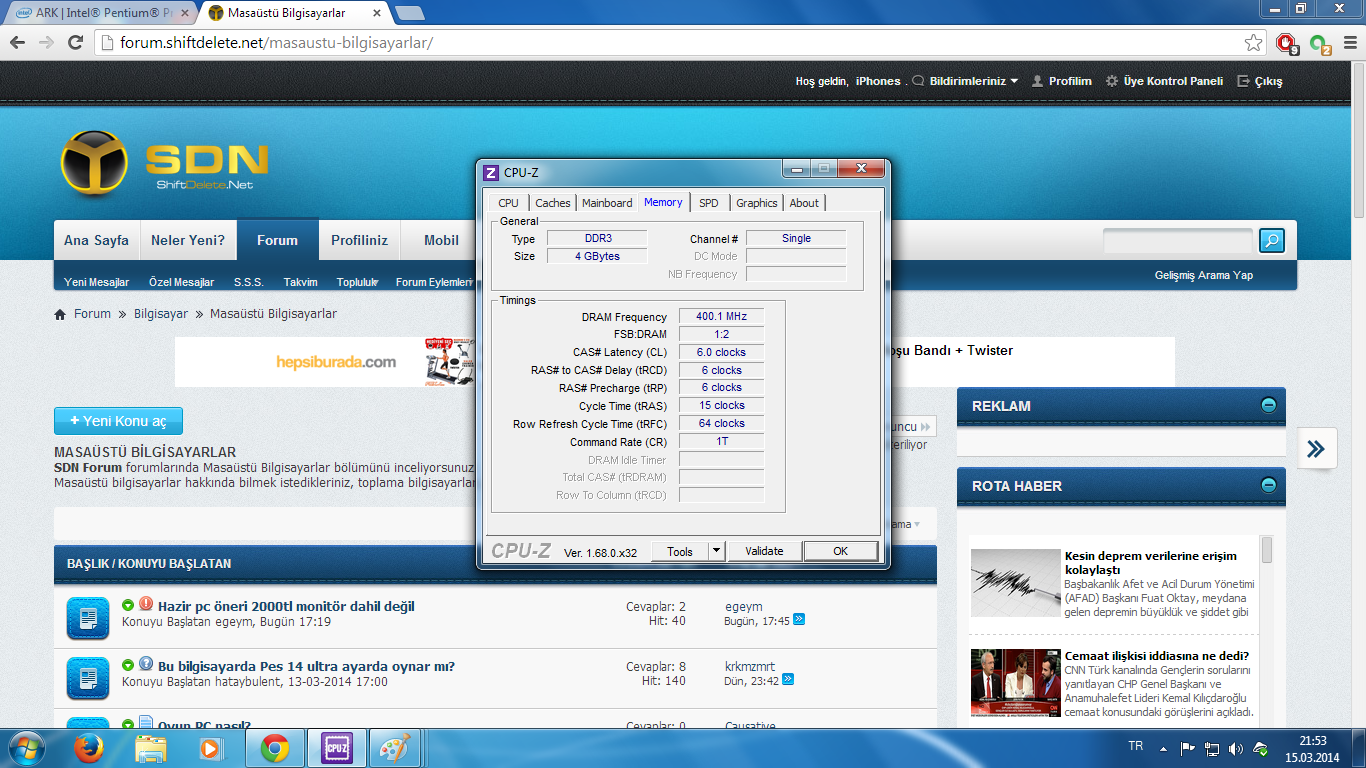
Task: Expand the Forum Eylemleri submenu
Action: click(435, 283)
